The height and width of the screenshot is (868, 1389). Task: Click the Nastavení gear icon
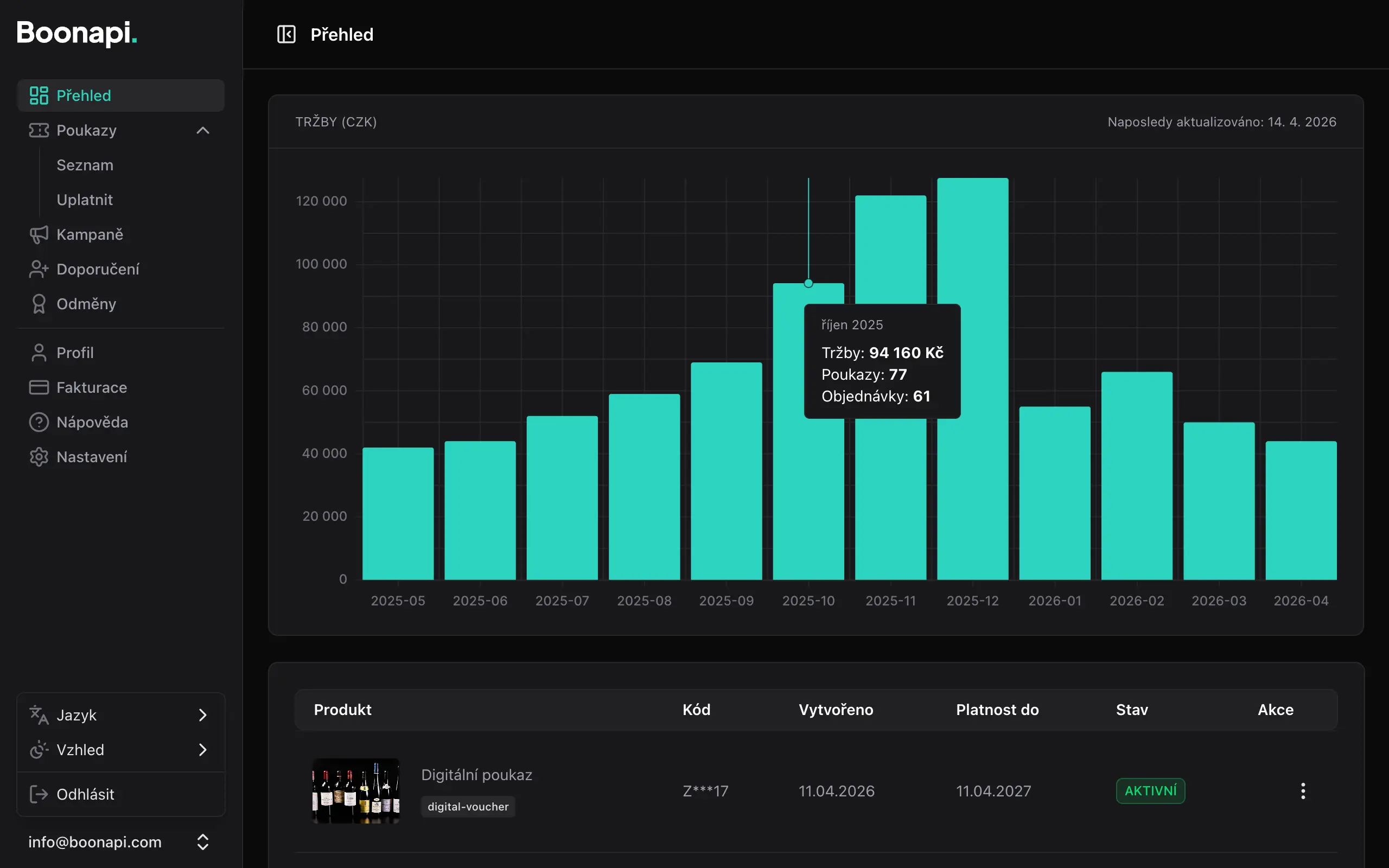point(39,457)
